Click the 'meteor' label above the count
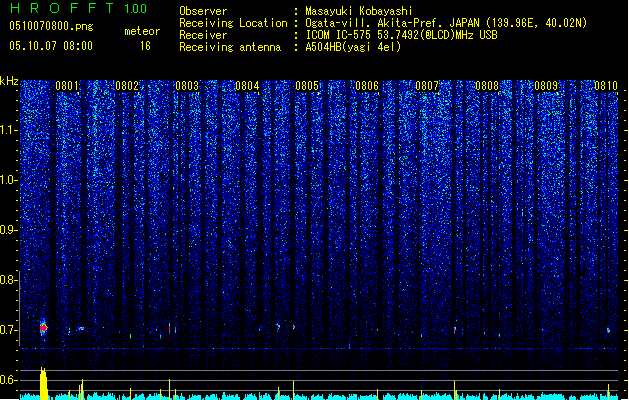Image resolution: width=629 pixels, height=400 pixels. [x=142, y=31]
